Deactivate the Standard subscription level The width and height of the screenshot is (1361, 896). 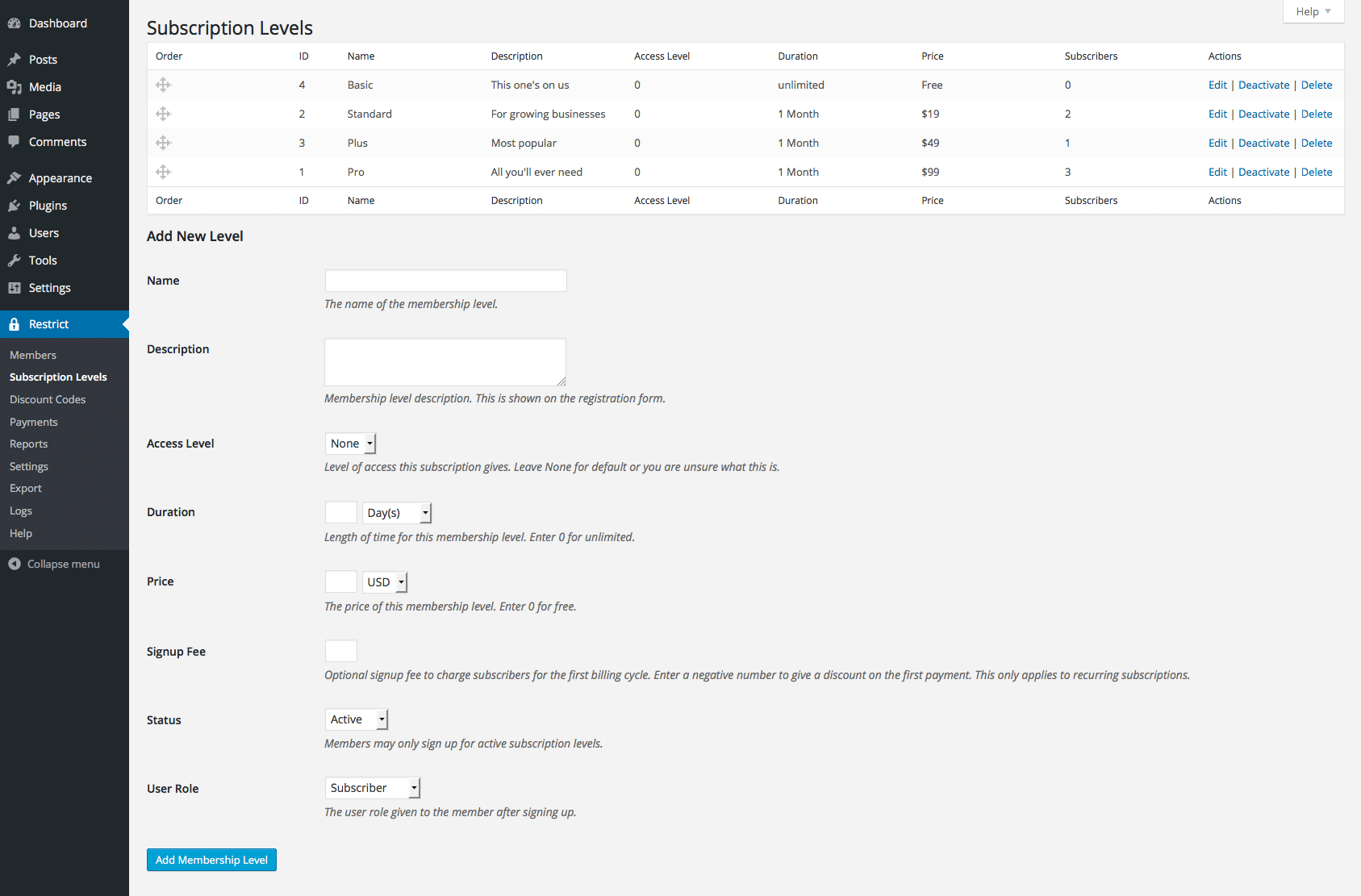coord(1263,114)
